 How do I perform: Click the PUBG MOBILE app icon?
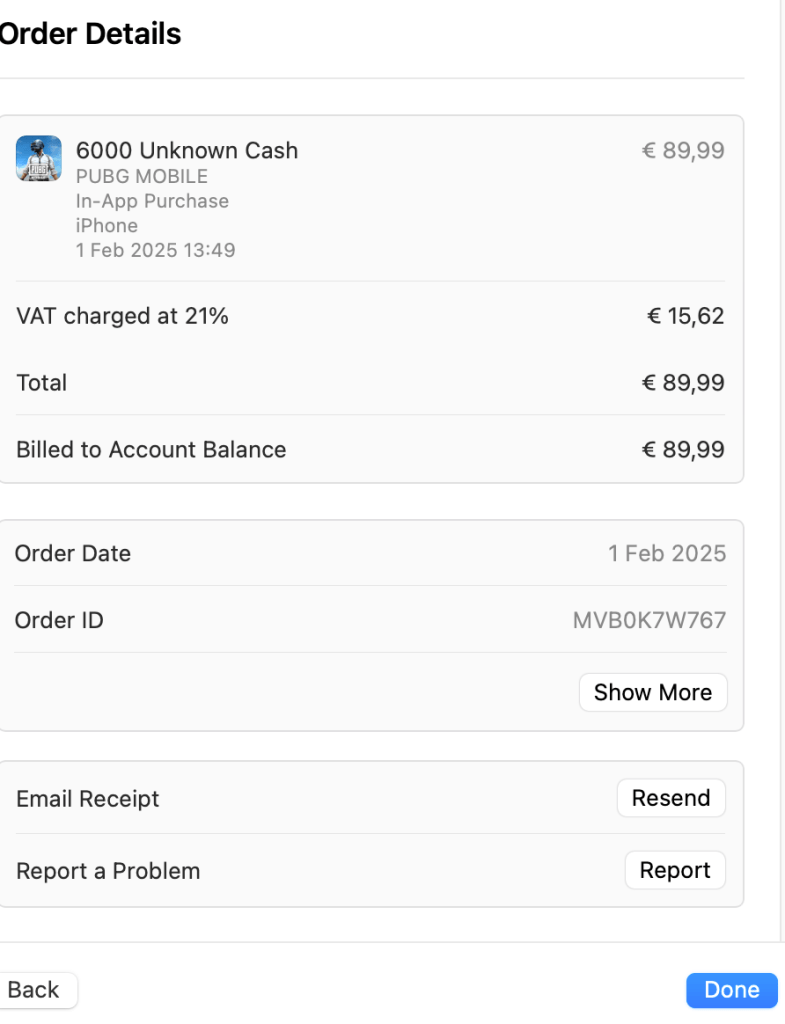click(x=38, y=158)
